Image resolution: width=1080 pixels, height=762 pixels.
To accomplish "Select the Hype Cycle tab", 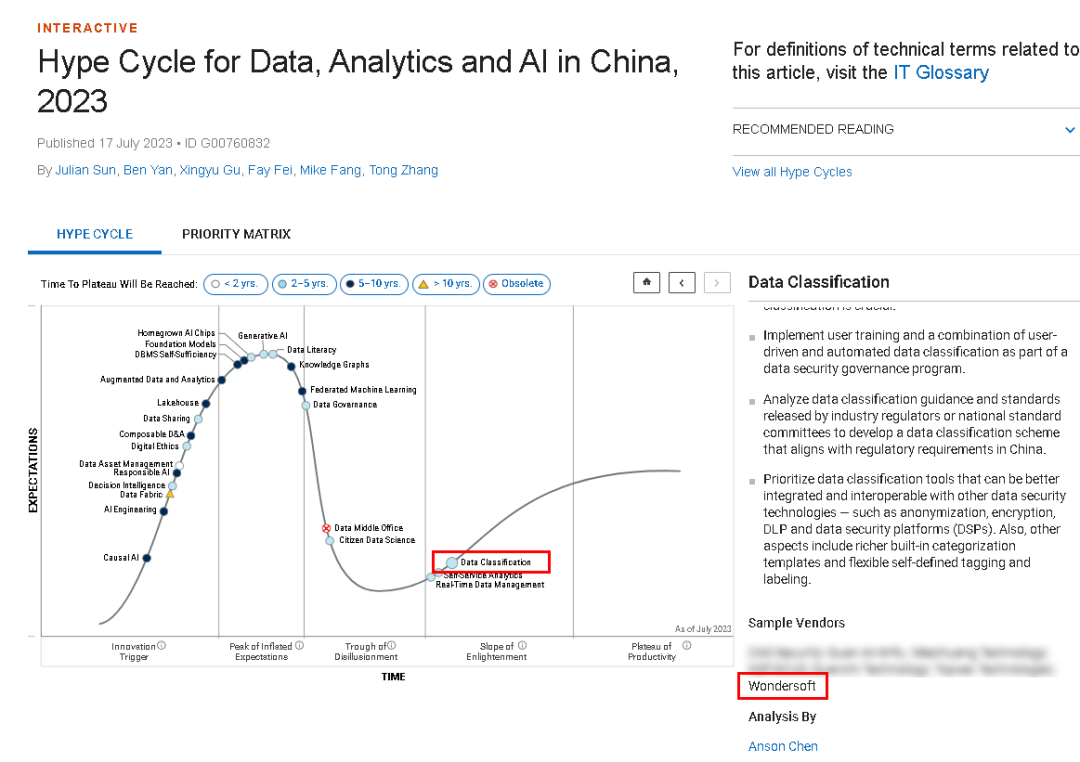I will (x=94, y=234).
